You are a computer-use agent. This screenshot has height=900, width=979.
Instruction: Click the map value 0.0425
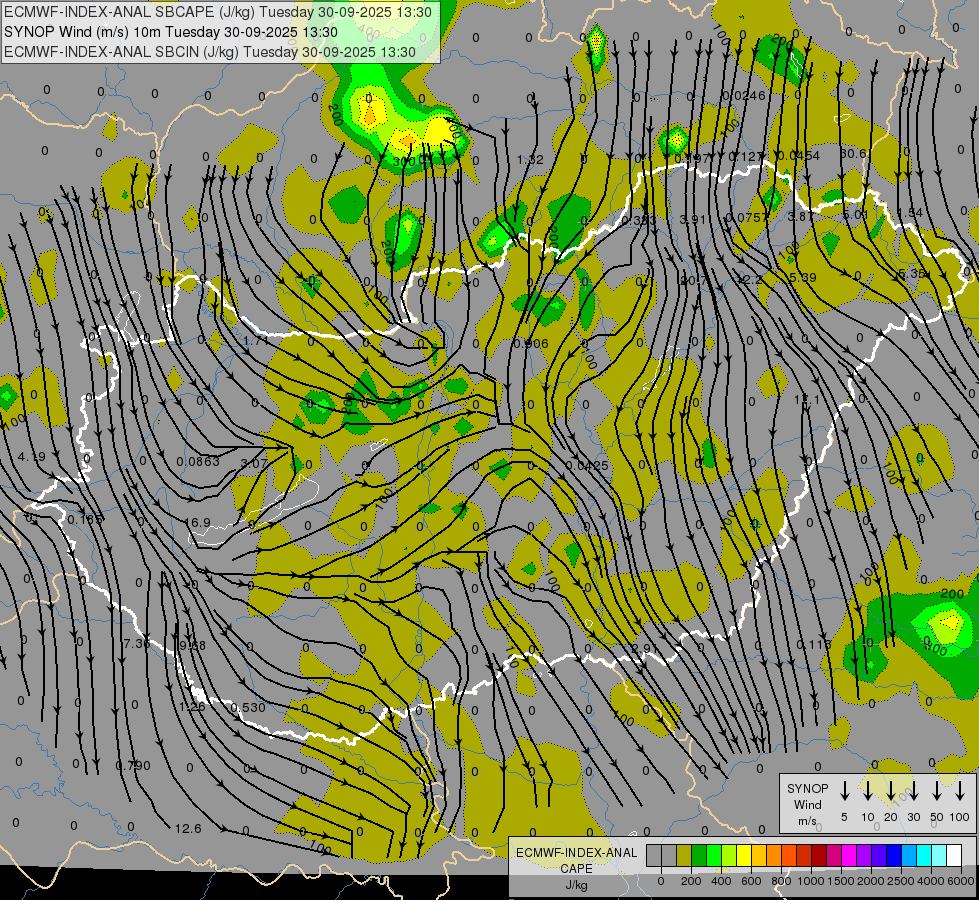pos(587,465)
